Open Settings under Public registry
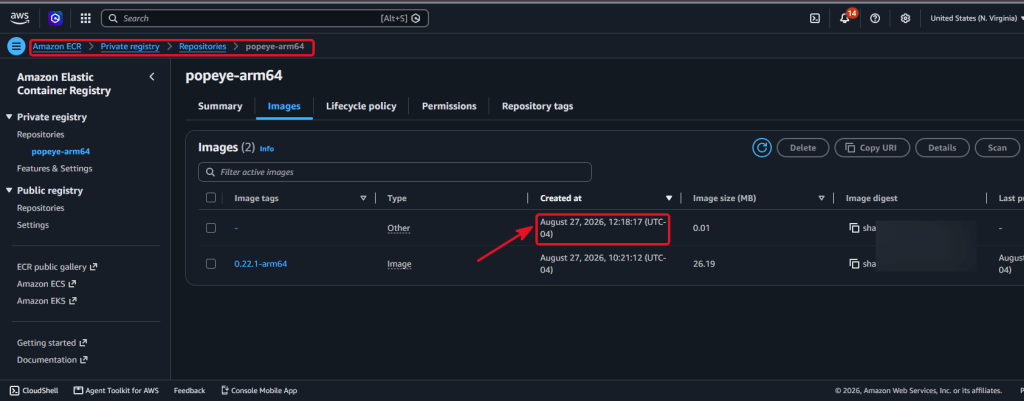The width and height of the screenshot is (1024, 401). 33,225
